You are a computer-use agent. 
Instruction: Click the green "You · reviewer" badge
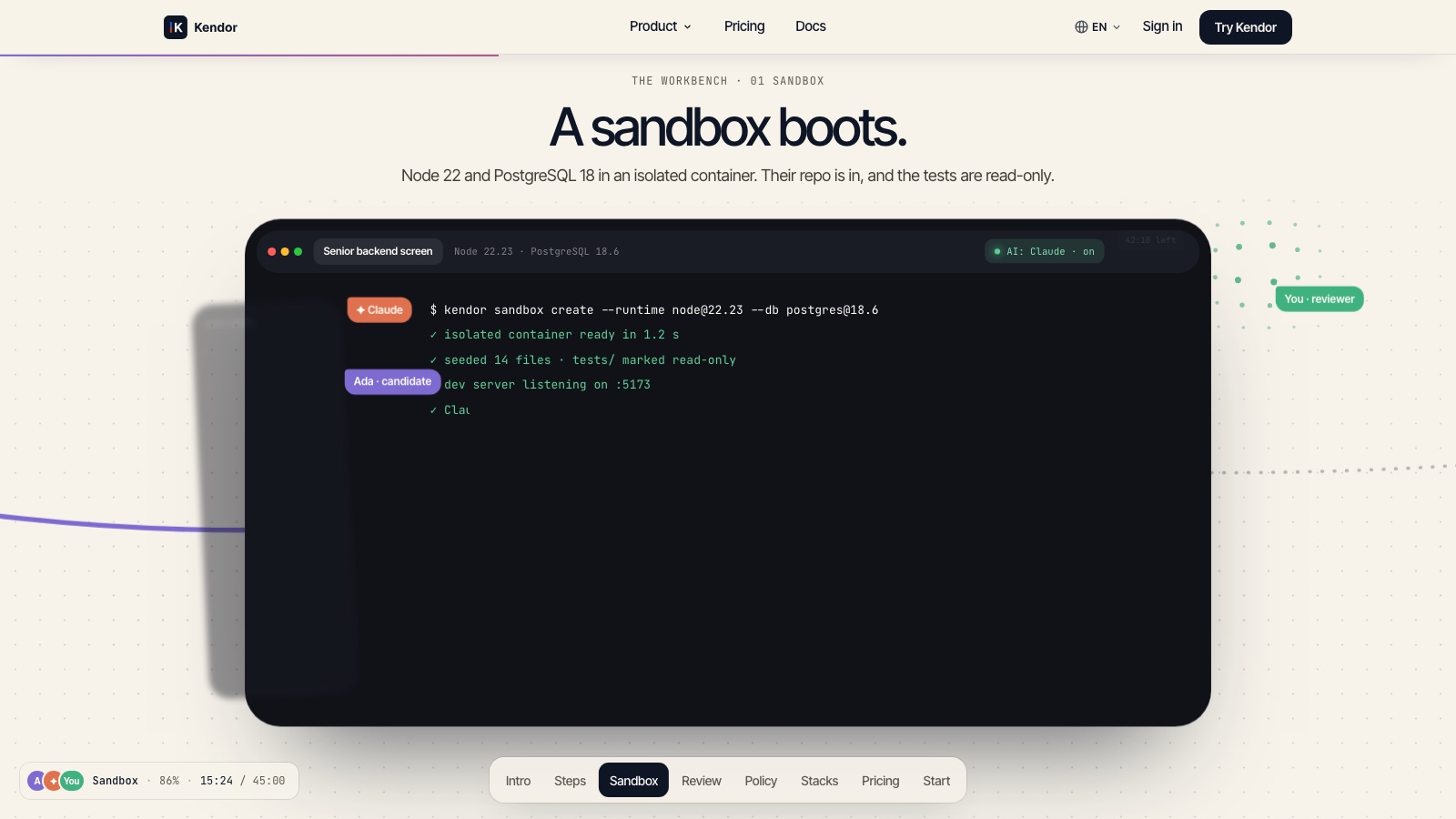pyautogui.click(x=1319, y=299)
